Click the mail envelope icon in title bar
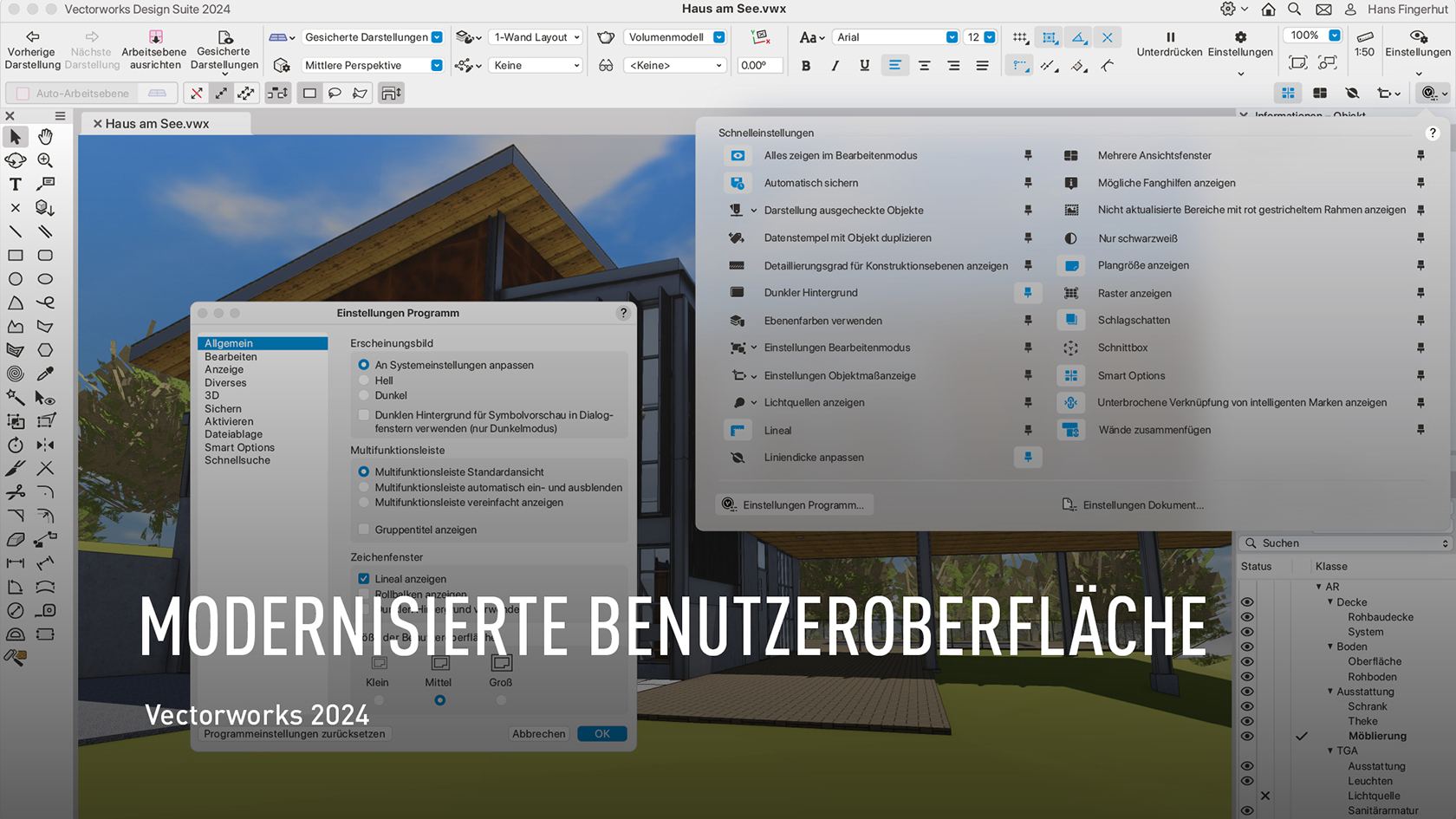The height and width of the screenshot is (819, 1456). 1323,10
